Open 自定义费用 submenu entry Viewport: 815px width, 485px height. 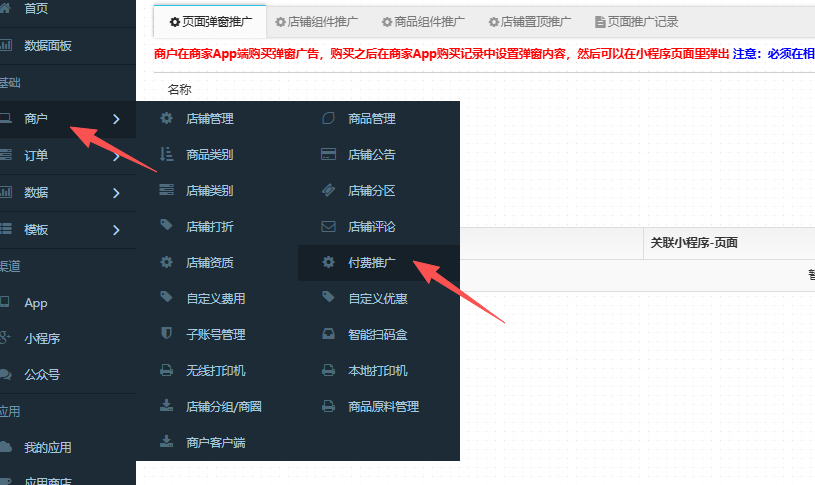pyautogui.click(x=216, y=298)
